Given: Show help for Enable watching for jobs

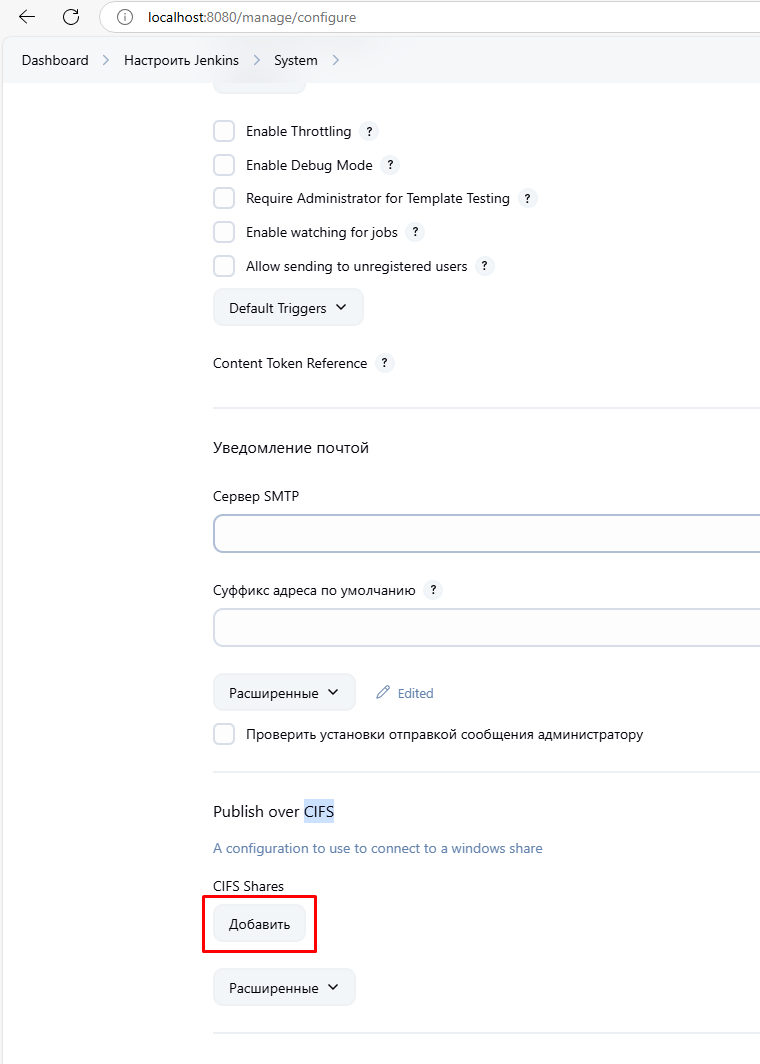Looking at the screenshot, I should (415, 232).
